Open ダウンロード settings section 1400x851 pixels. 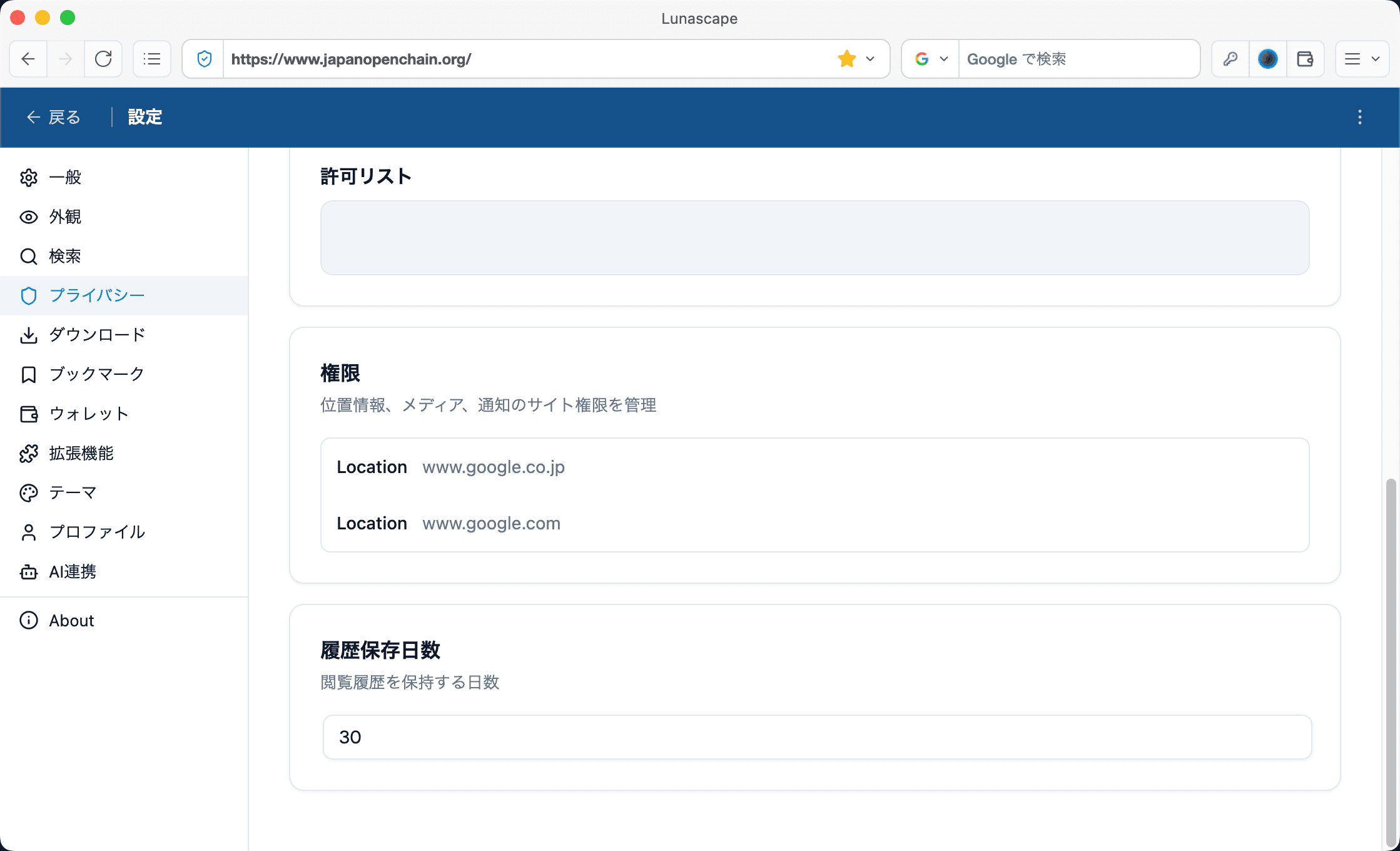[x=124, y=335]
